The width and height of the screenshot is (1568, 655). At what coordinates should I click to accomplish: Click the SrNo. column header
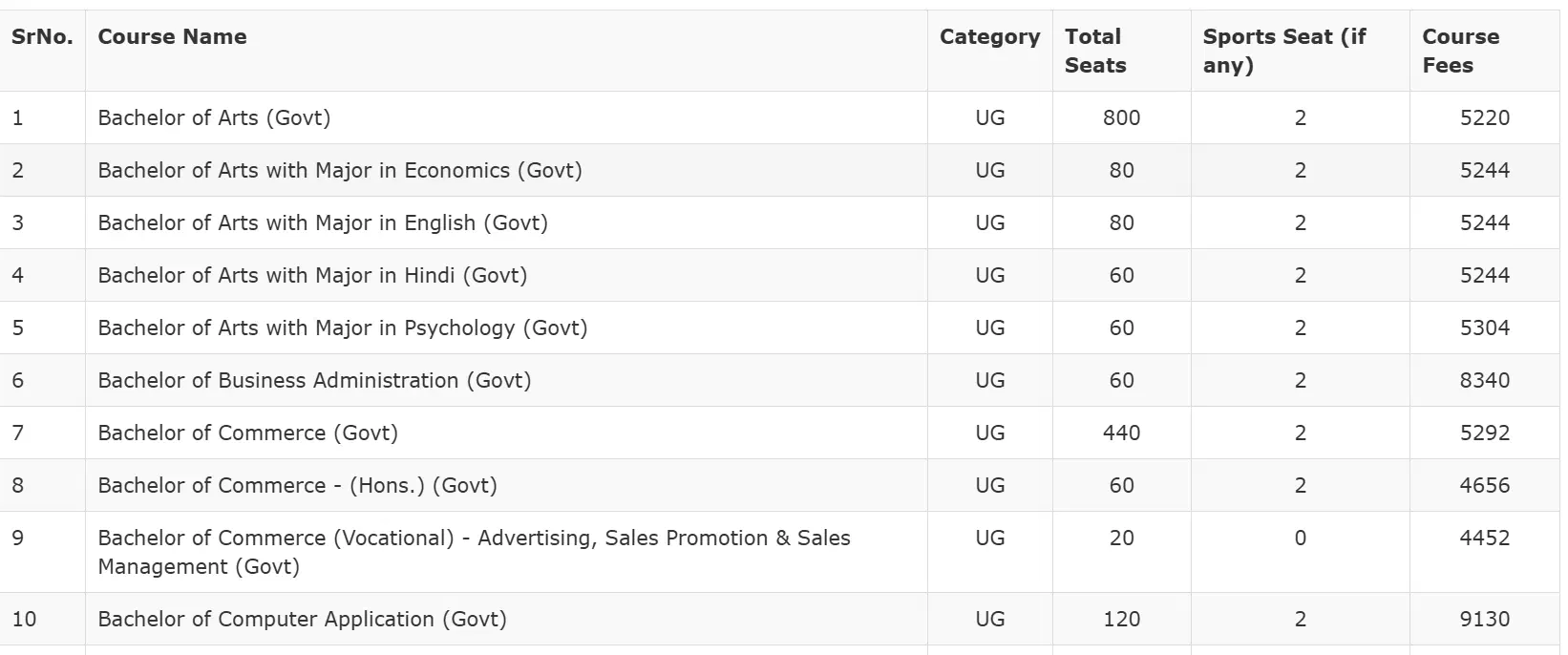point(42,37)
